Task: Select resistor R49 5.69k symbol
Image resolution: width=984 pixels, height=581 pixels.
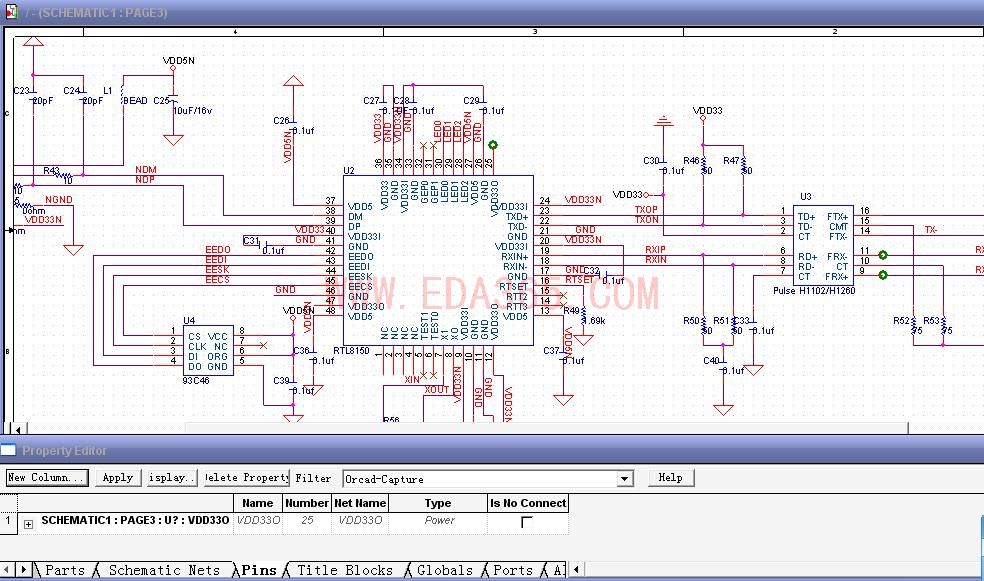Action: [x=584, y=315]
